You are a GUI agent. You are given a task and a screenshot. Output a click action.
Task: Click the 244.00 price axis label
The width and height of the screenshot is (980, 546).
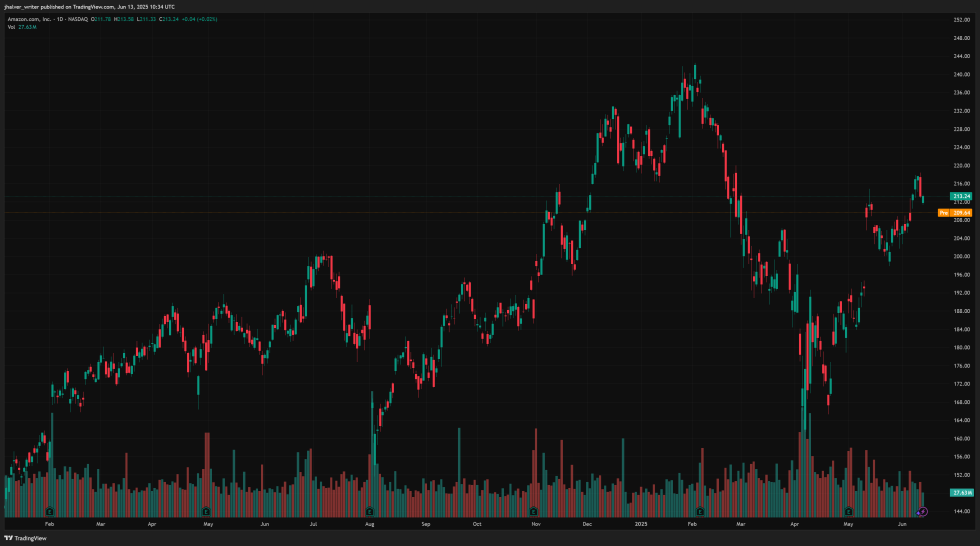click(961, 56)
